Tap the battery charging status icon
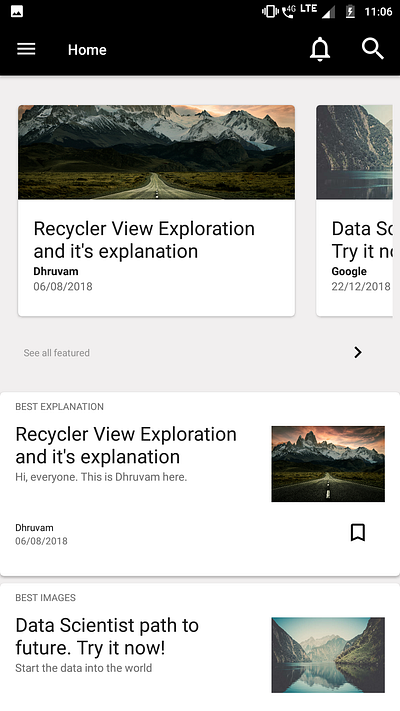 [350, 11]
